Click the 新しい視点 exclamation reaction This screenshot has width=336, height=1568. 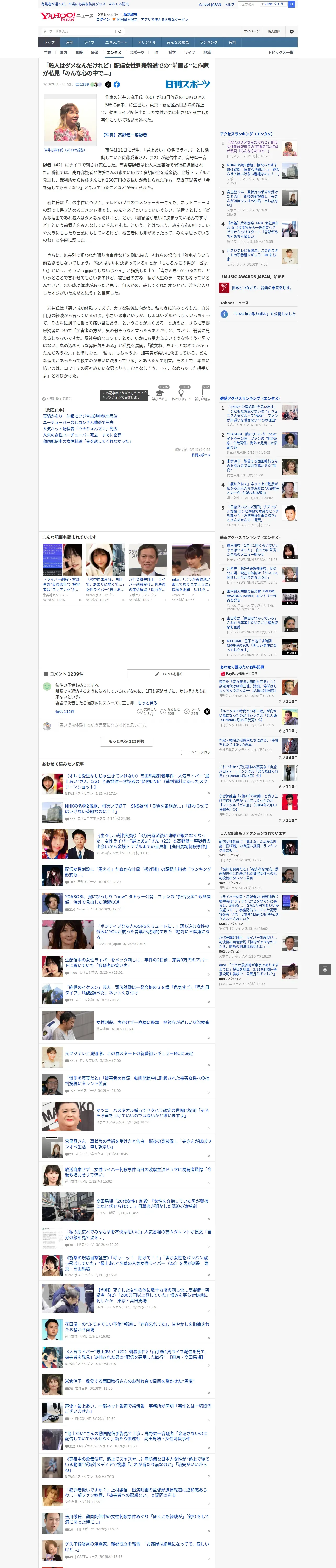203,393
